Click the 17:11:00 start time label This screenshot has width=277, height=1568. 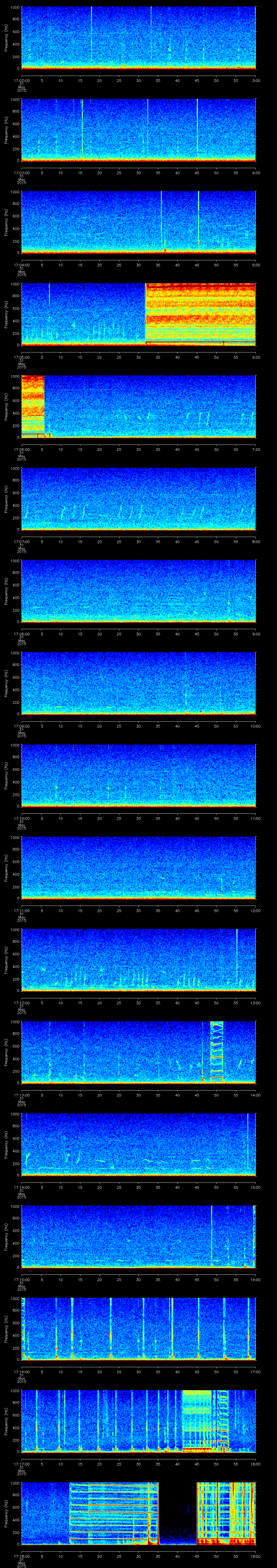(x=21, y=910)
